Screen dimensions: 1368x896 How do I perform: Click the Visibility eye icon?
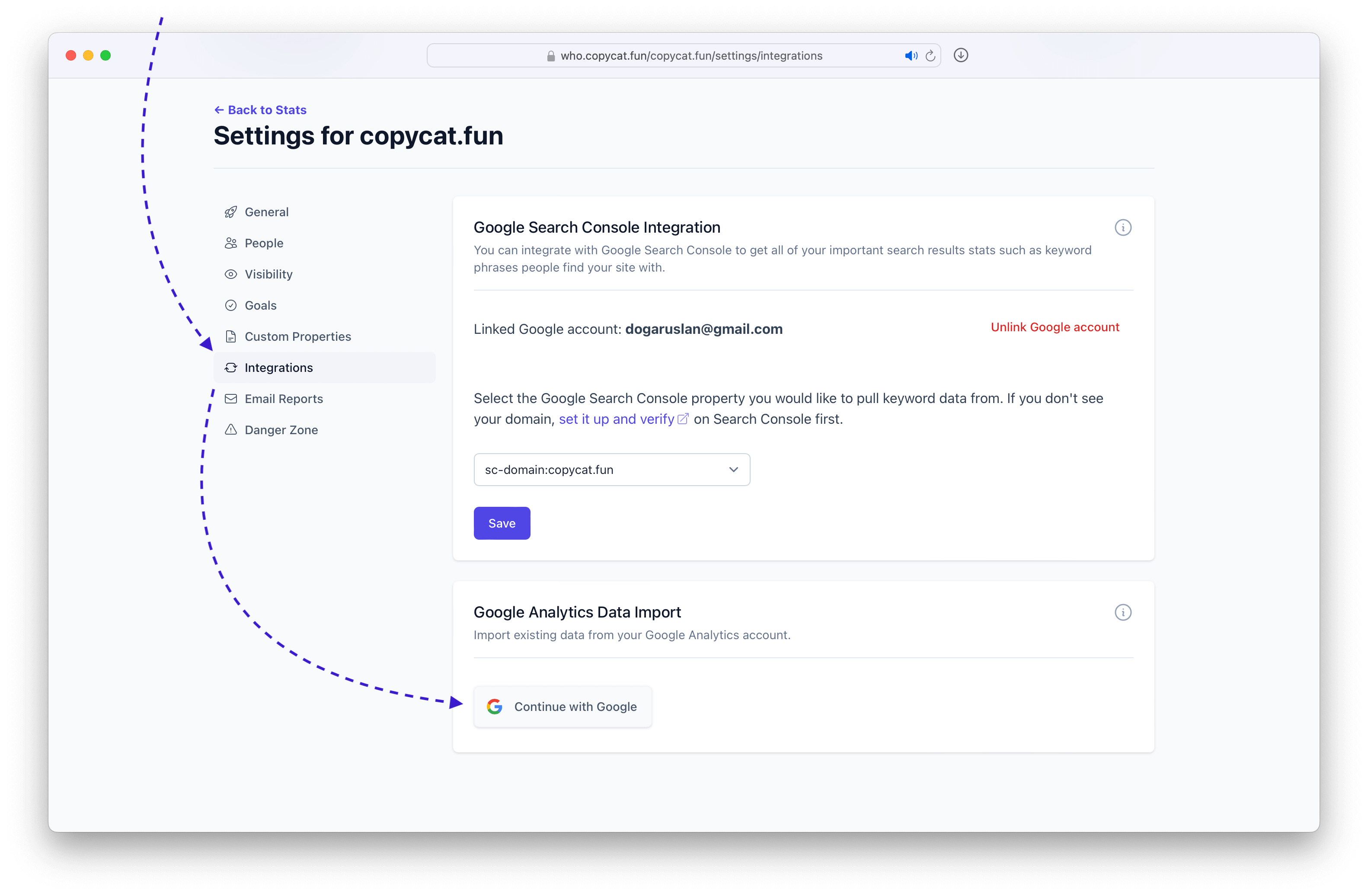point(230,274)
